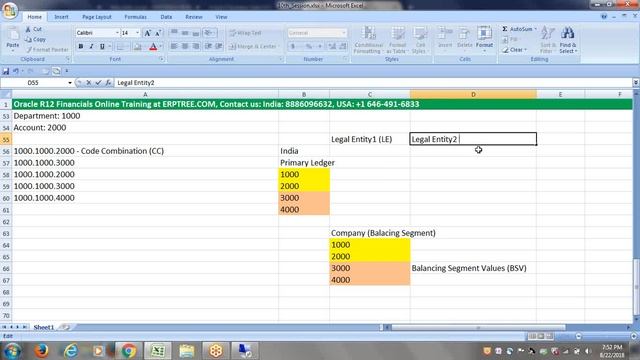Click Undo in Quick Access Toolbar
Viewport: 640px width, 360px height.
[16, 71]
